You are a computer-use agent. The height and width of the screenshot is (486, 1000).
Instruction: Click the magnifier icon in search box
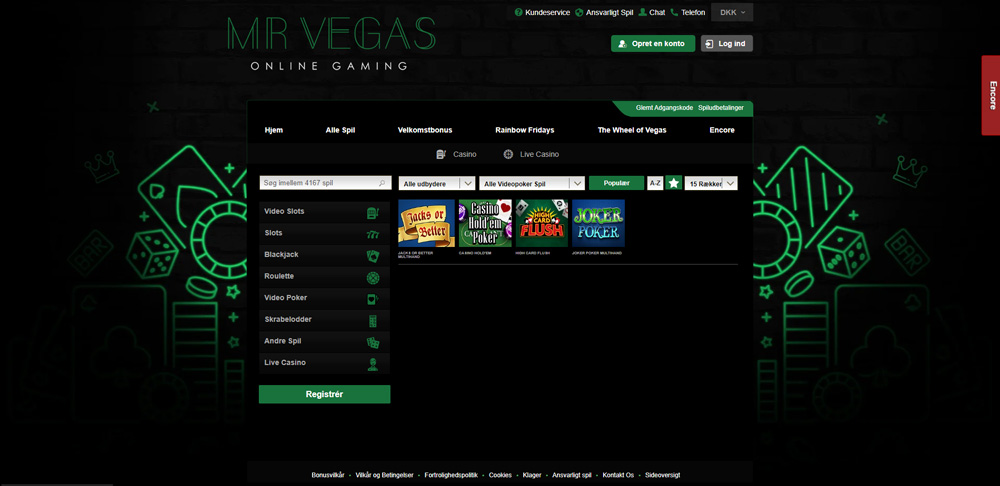(x=382, y=183)
